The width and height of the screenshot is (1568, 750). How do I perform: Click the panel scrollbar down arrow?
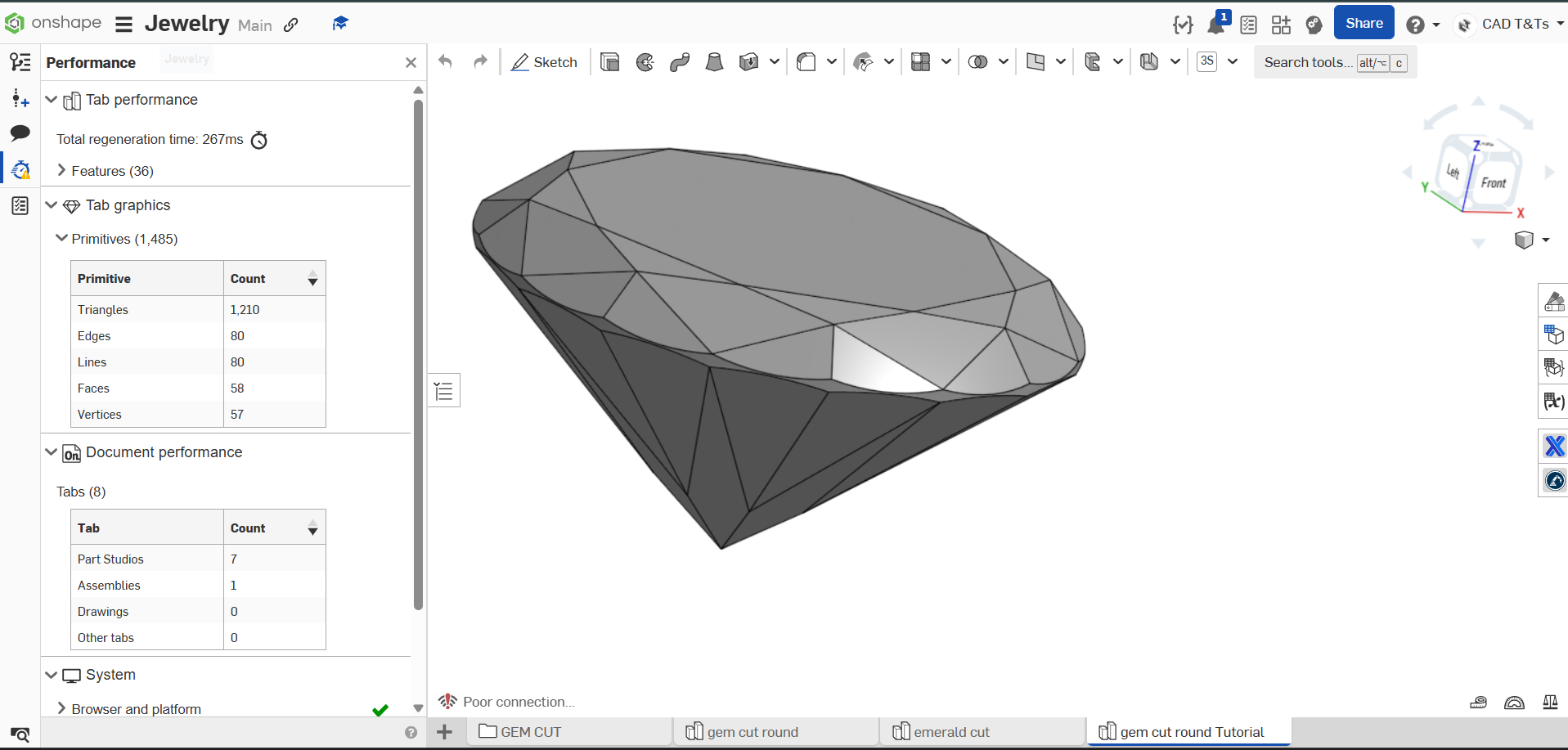[x=418, y=708]
